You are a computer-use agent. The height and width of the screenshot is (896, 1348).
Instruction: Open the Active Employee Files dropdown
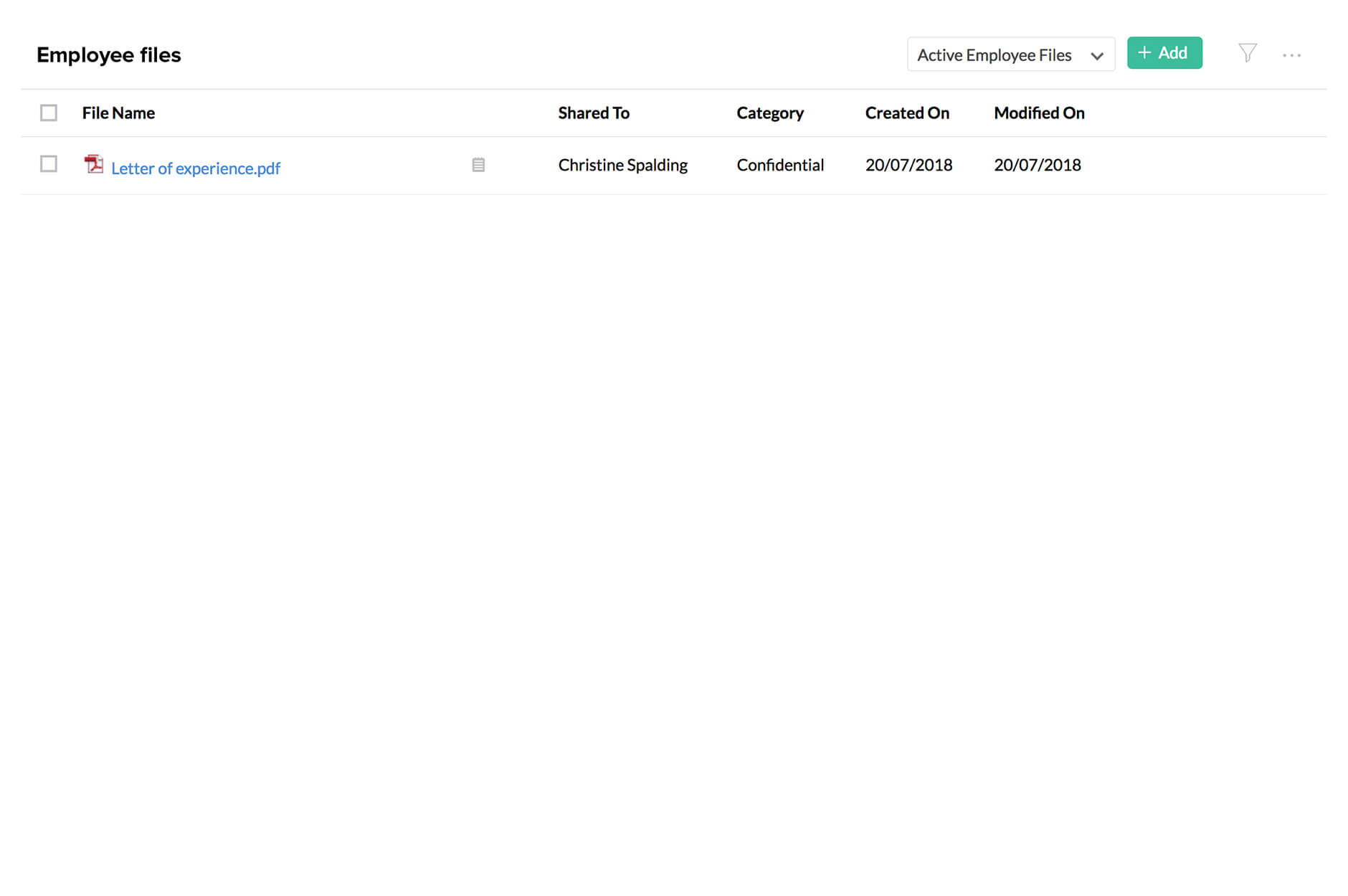pyautogui.click(x=1010, y=54)
